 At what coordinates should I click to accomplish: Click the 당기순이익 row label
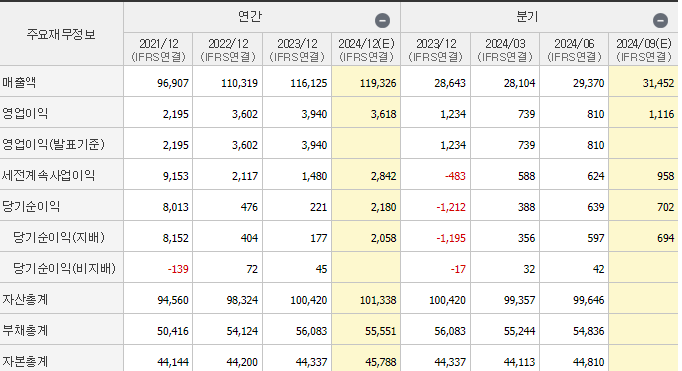(31, 206)
